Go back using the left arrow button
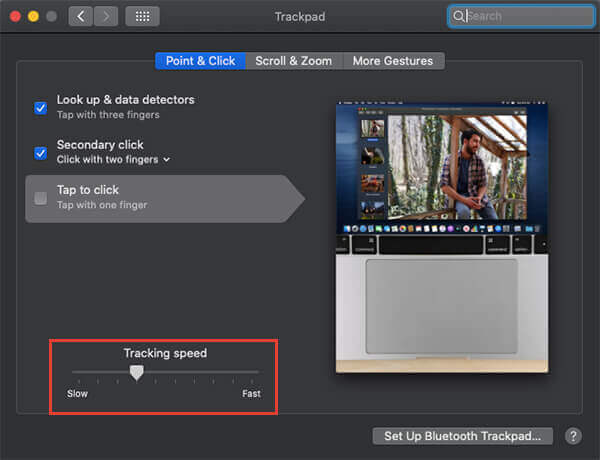 (x=81, y=16)
